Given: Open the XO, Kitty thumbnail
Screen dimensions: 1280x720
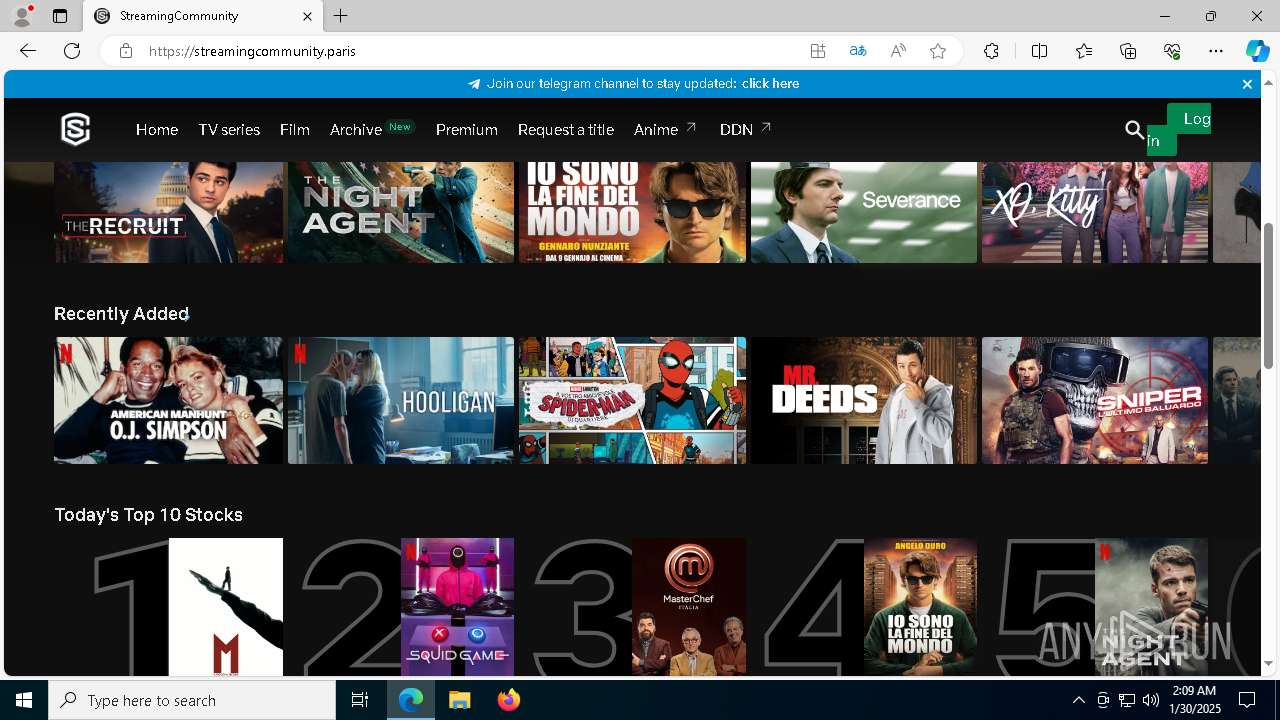Looking at the screenshot, I should pyautogui.click(x=1095, y=212).
